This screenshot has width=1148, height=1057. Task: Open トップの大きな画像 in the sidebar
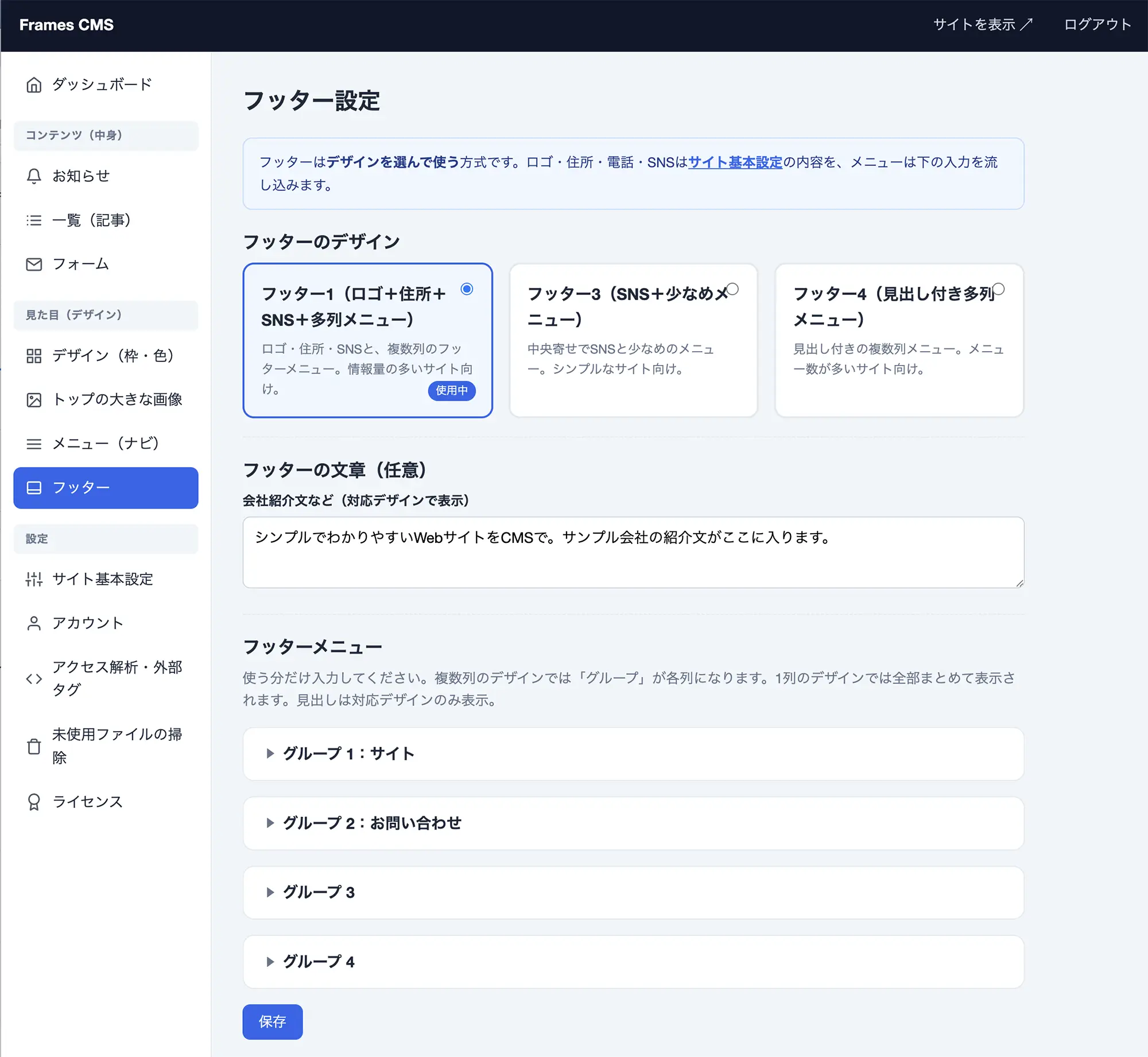coord(106,400)
